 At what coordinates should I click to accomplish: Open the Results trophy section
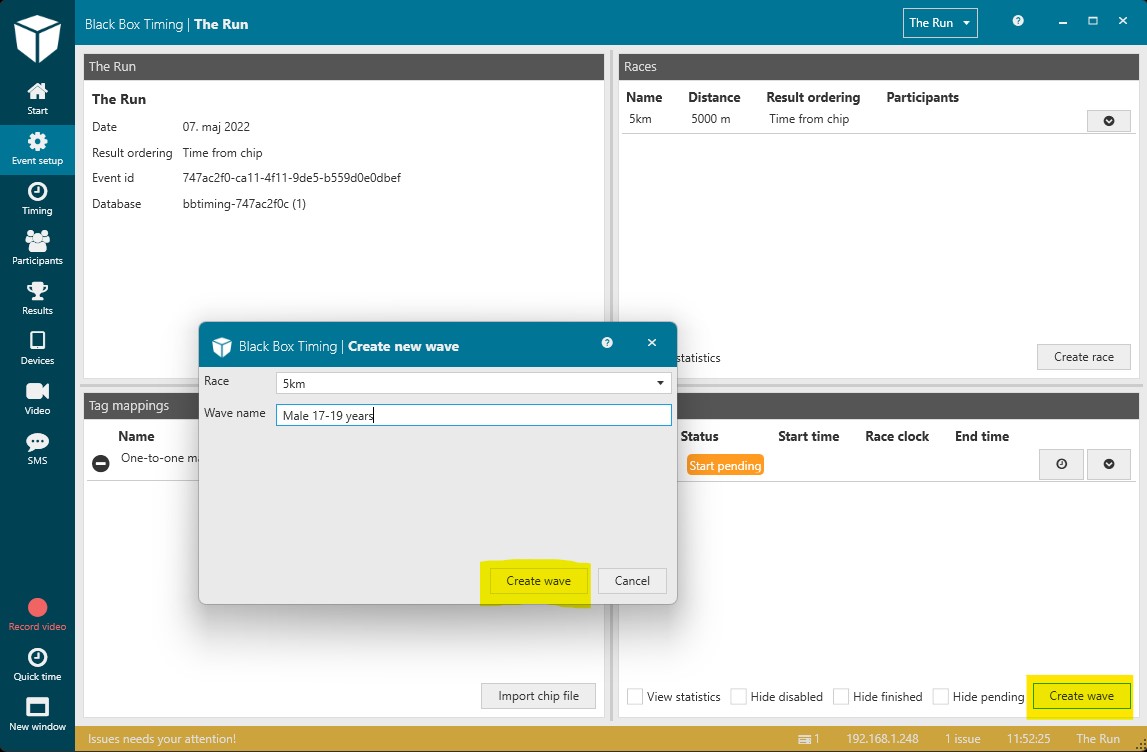tap(37, 298)
